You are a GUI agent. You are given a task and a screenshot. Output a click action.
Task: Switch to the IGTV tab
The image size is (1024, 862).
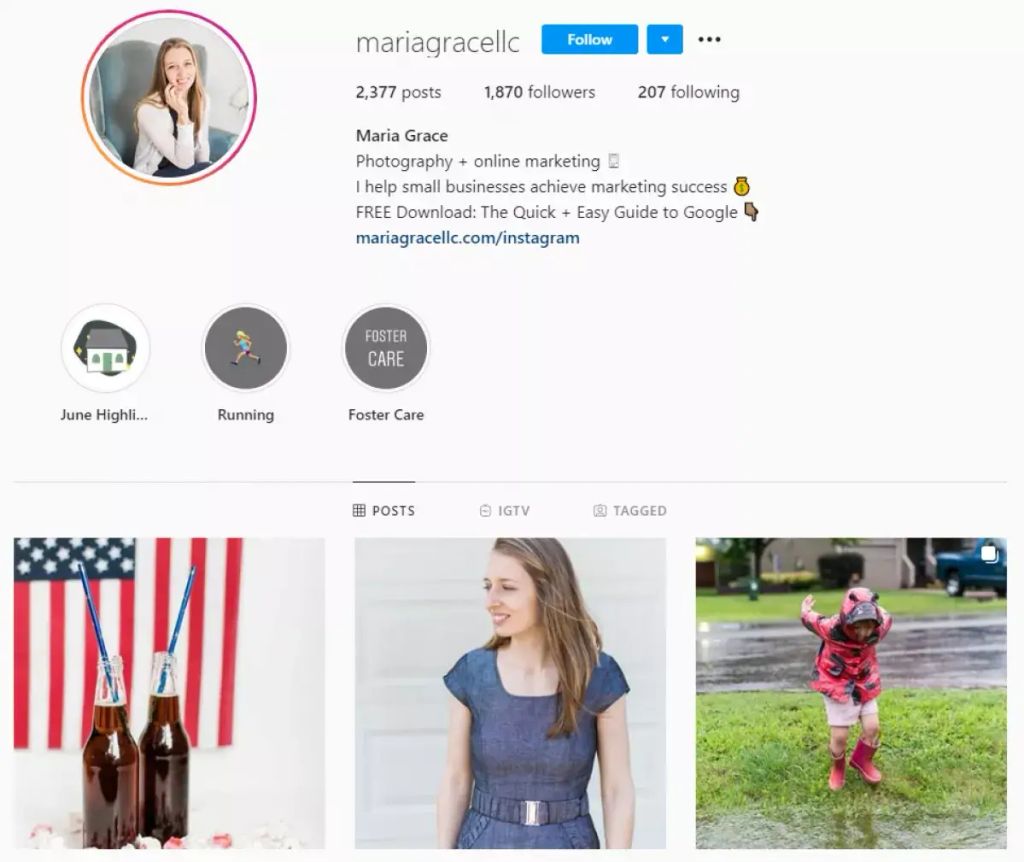505,511
